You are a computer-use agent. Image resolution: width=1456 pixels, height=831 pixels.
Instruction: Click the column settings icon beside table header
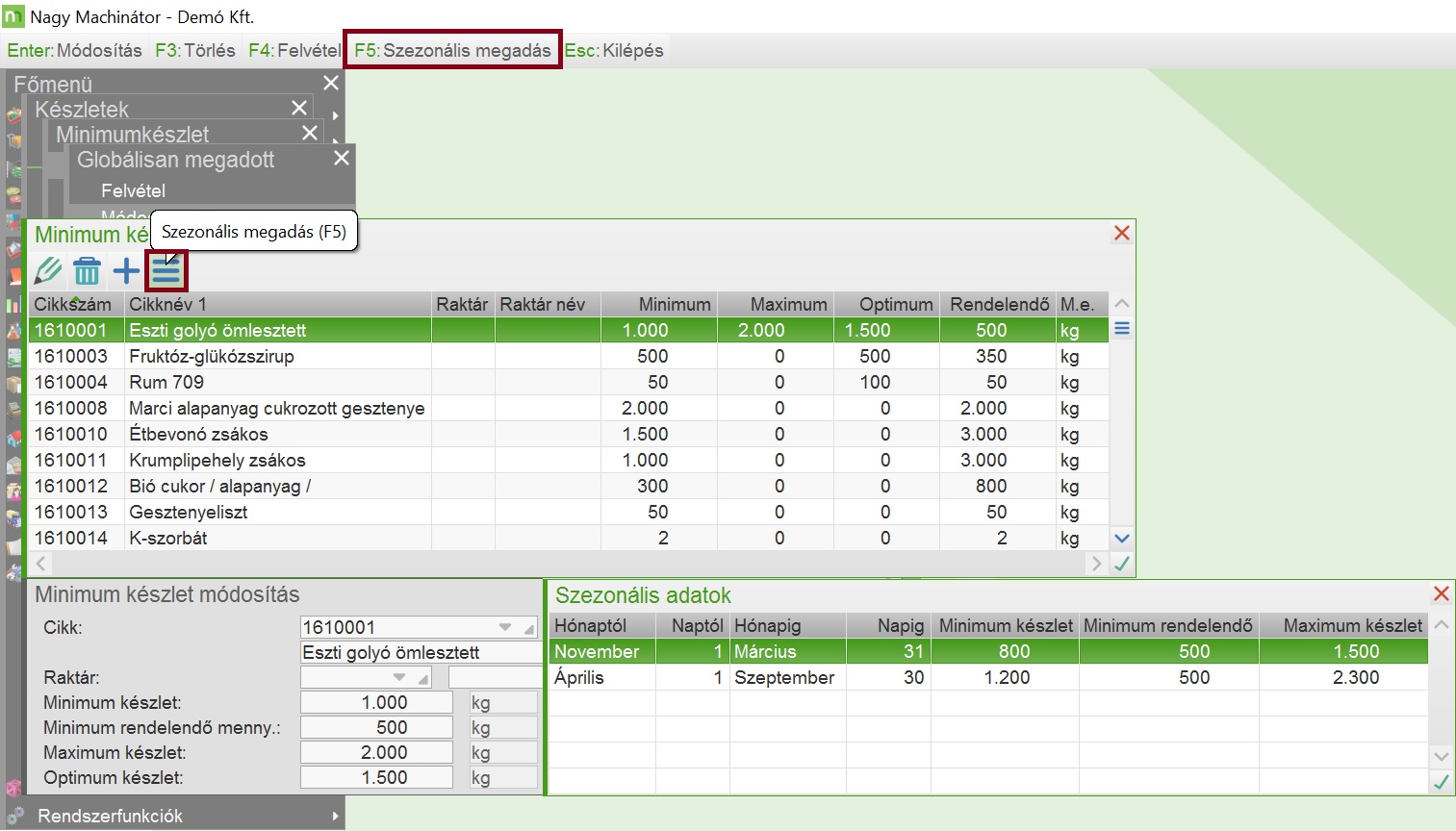(x=1121, y=329)
